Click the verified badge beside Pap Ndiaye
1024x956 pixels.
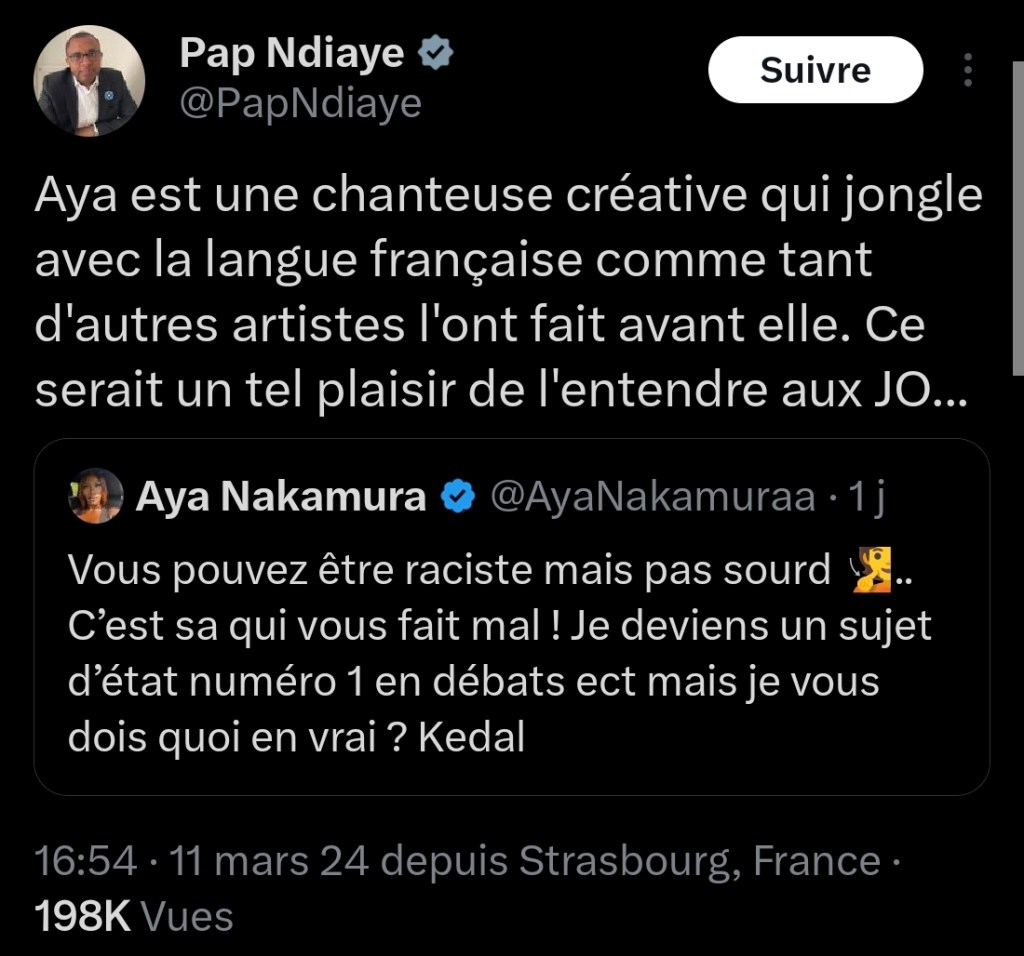coord(436,55)
